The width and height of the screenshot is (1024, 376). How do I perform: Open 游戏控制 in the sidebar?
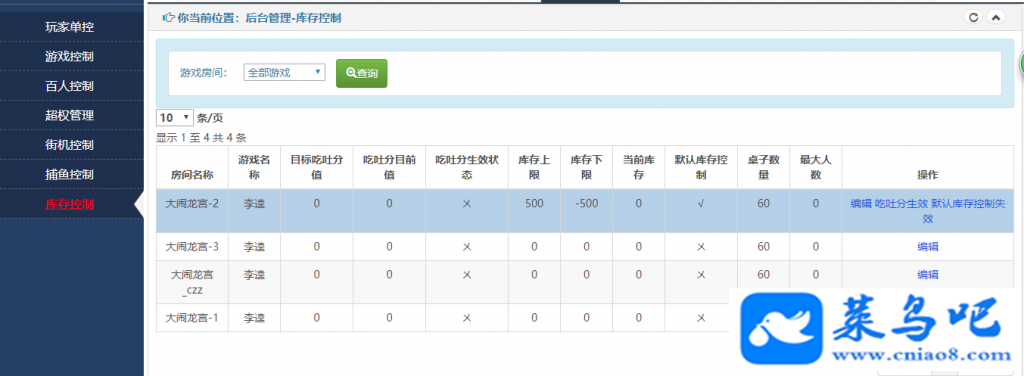70,56
